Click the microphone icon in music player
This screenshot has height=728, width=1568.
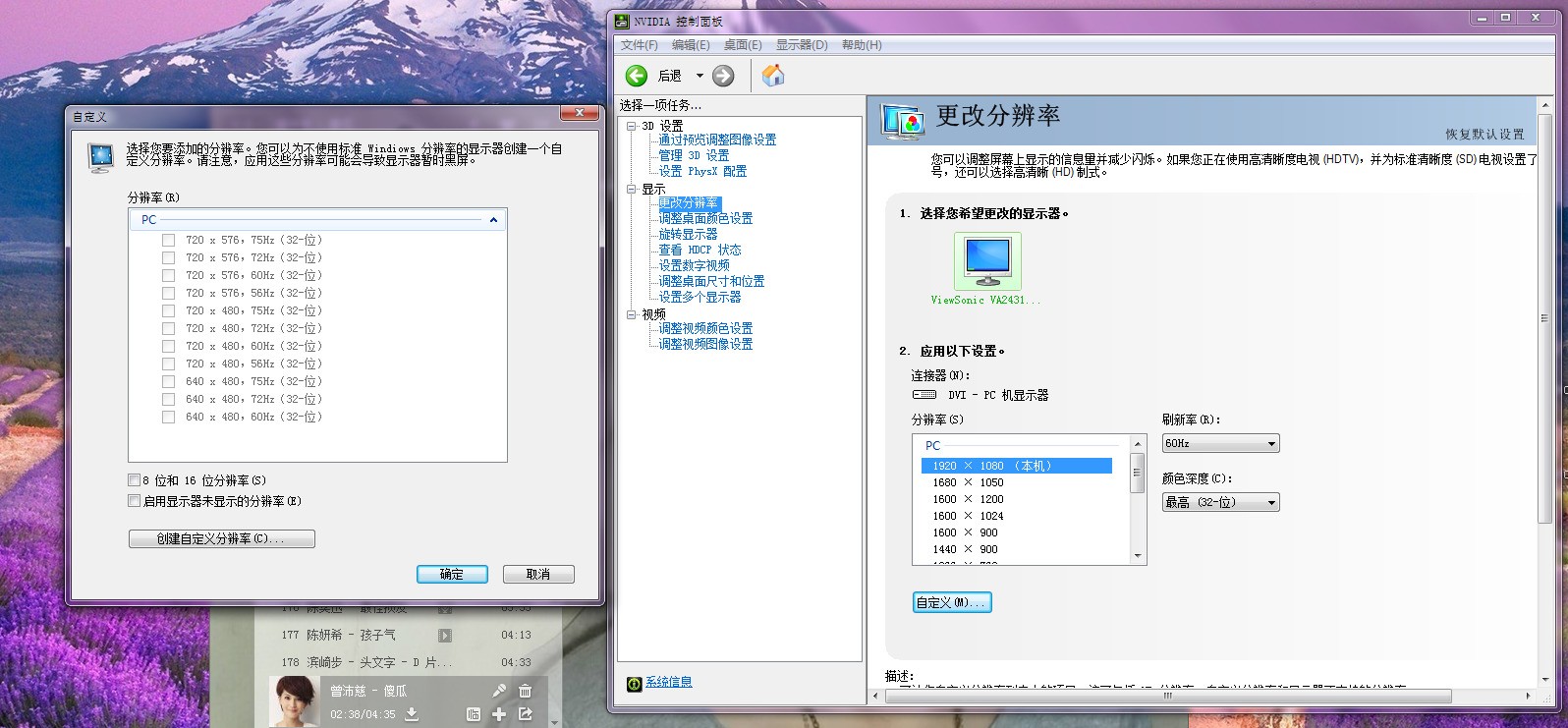[x=499, y=691]
